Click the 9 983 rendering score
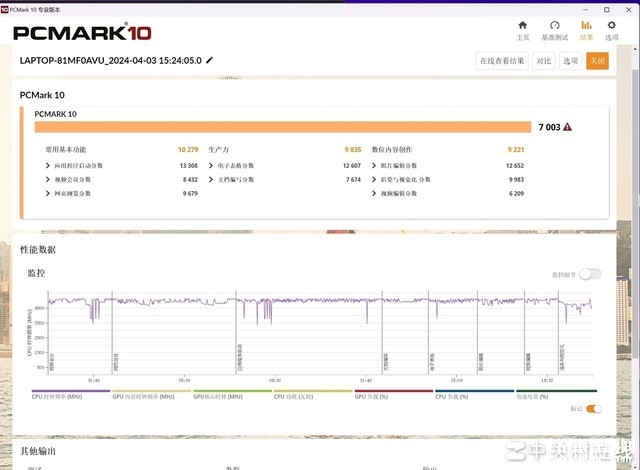Image resolution: width=640 pixels, height=470 pixels. coord(516,180)
